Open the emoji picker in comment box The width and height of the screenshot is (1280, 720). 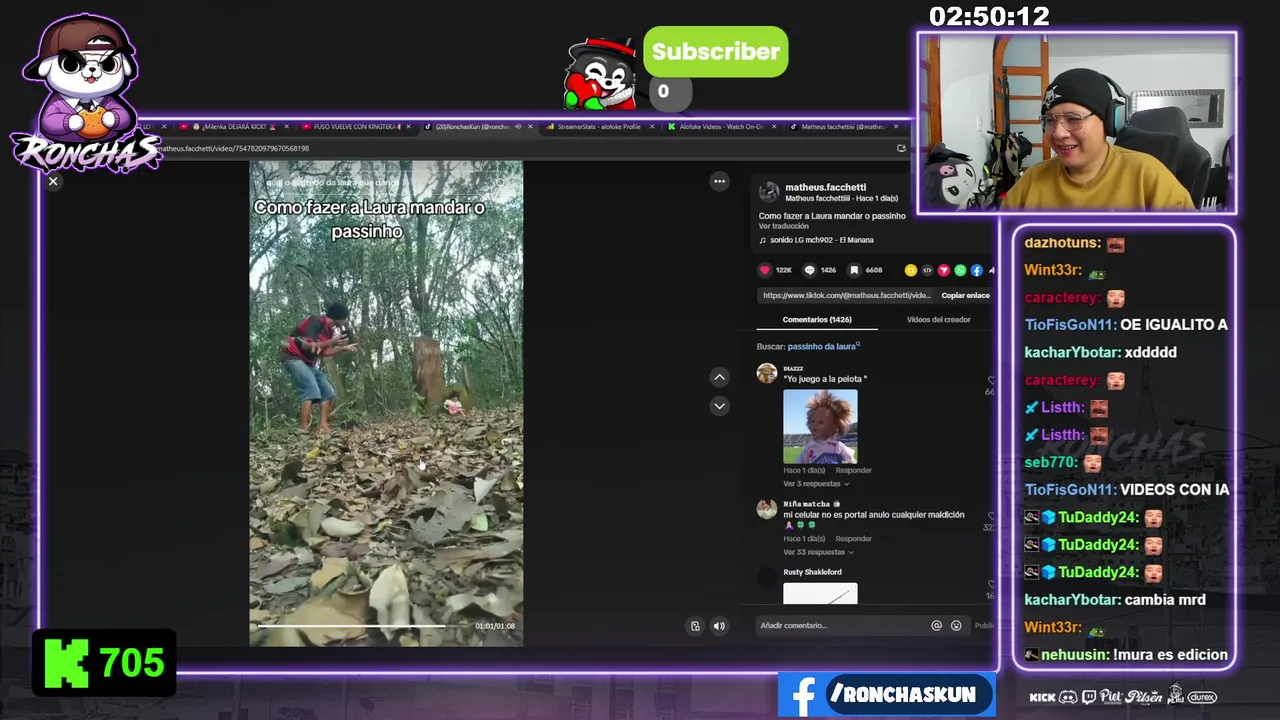[x=956, y=625]
